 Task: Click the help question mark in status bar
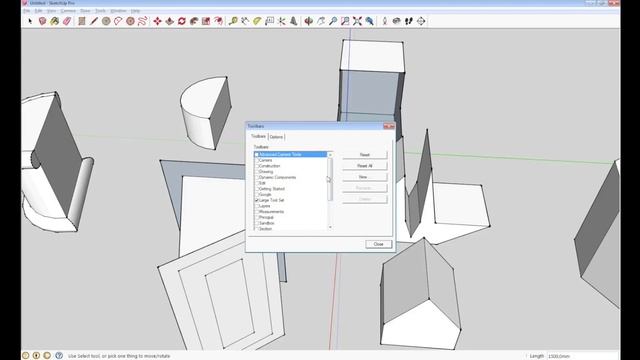[59, 356]
